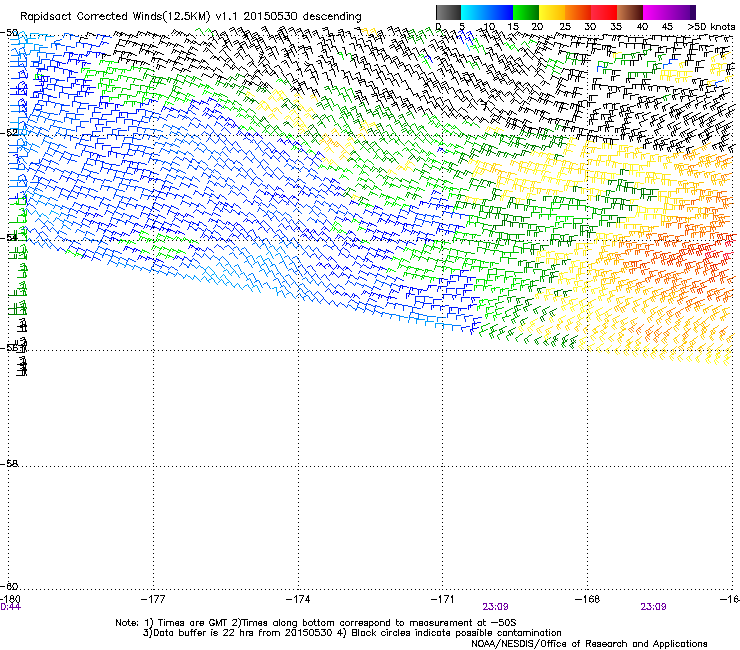Click the purple '23:09' time near -171
Screen dimensions: 740x650
495,607
